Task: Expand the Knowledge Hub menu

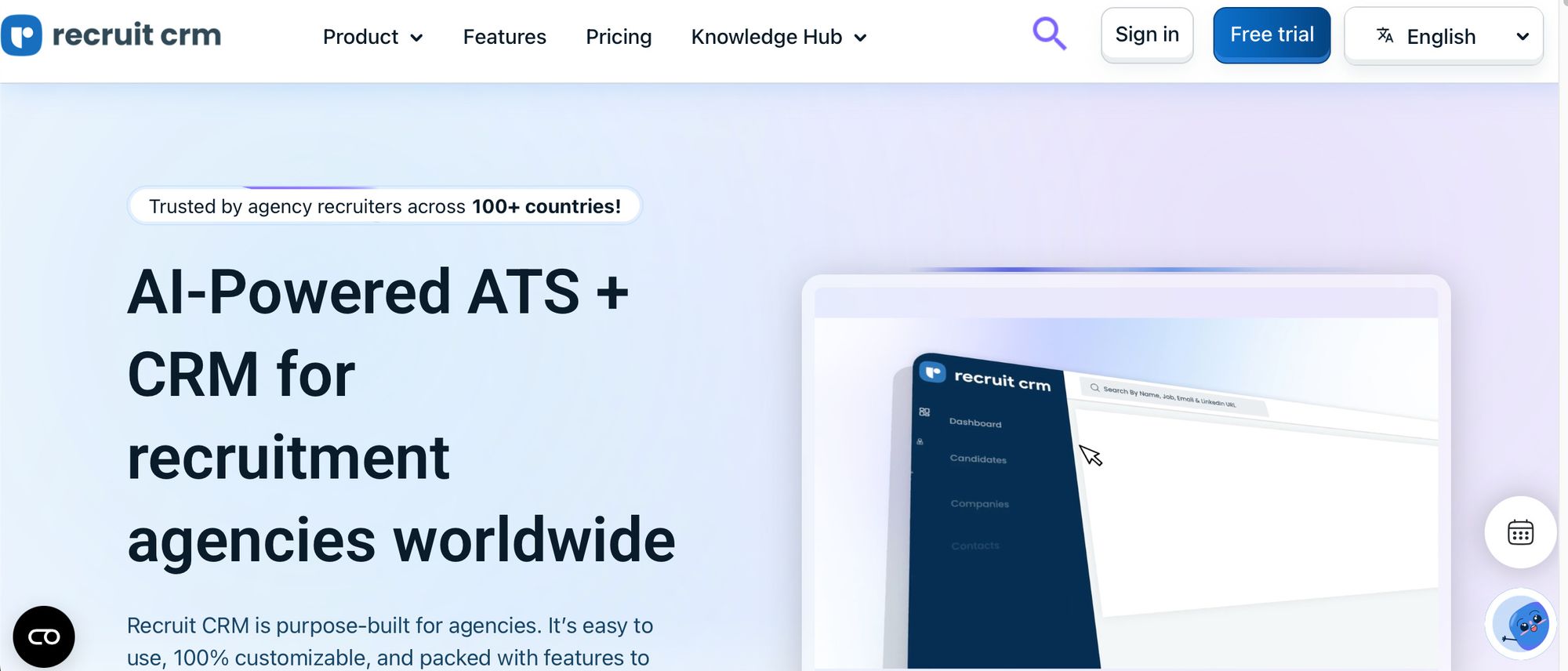Action: (x=779, y=37)
